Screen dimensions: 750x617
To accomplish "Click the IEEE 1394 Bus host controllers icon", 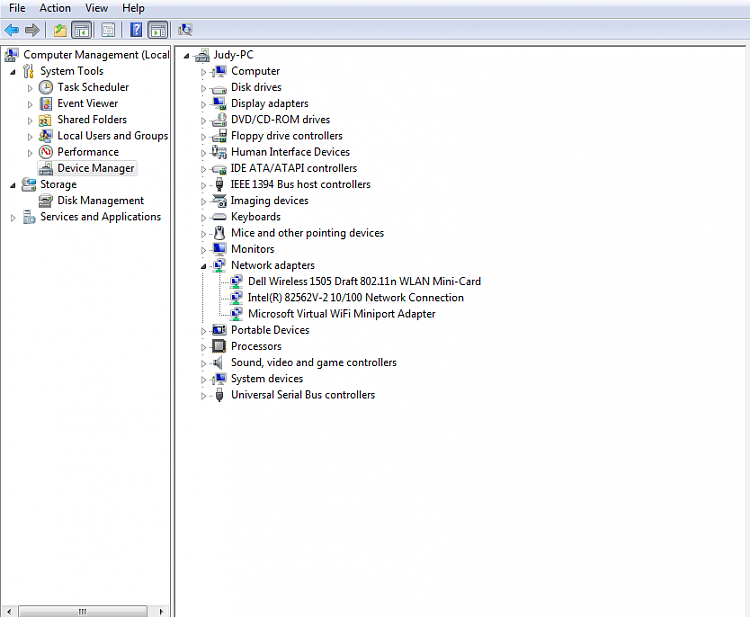I will [x=220, y=184].
